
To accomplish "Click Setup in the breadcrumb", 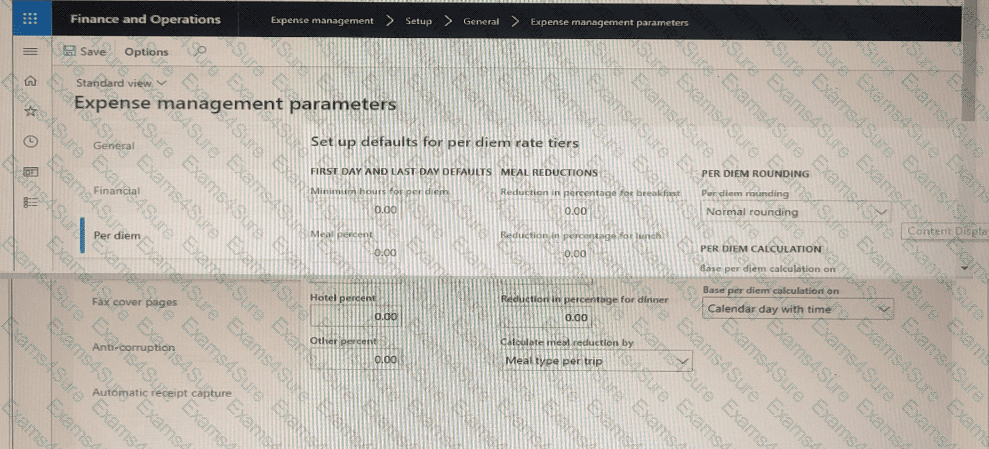I will pyautogui.click(x=418, y=21).
